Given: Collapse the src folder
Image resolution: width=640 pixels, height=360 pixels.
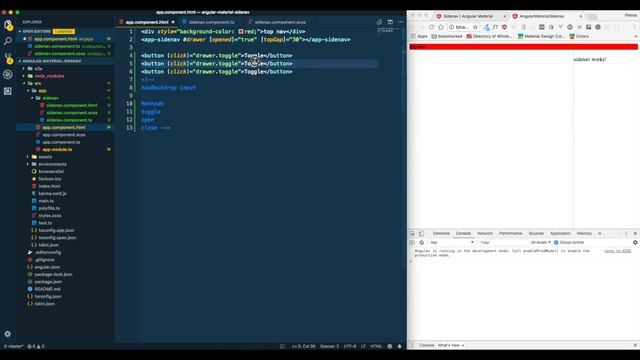Looking at the screenshot, I should [x=38, y=83].
